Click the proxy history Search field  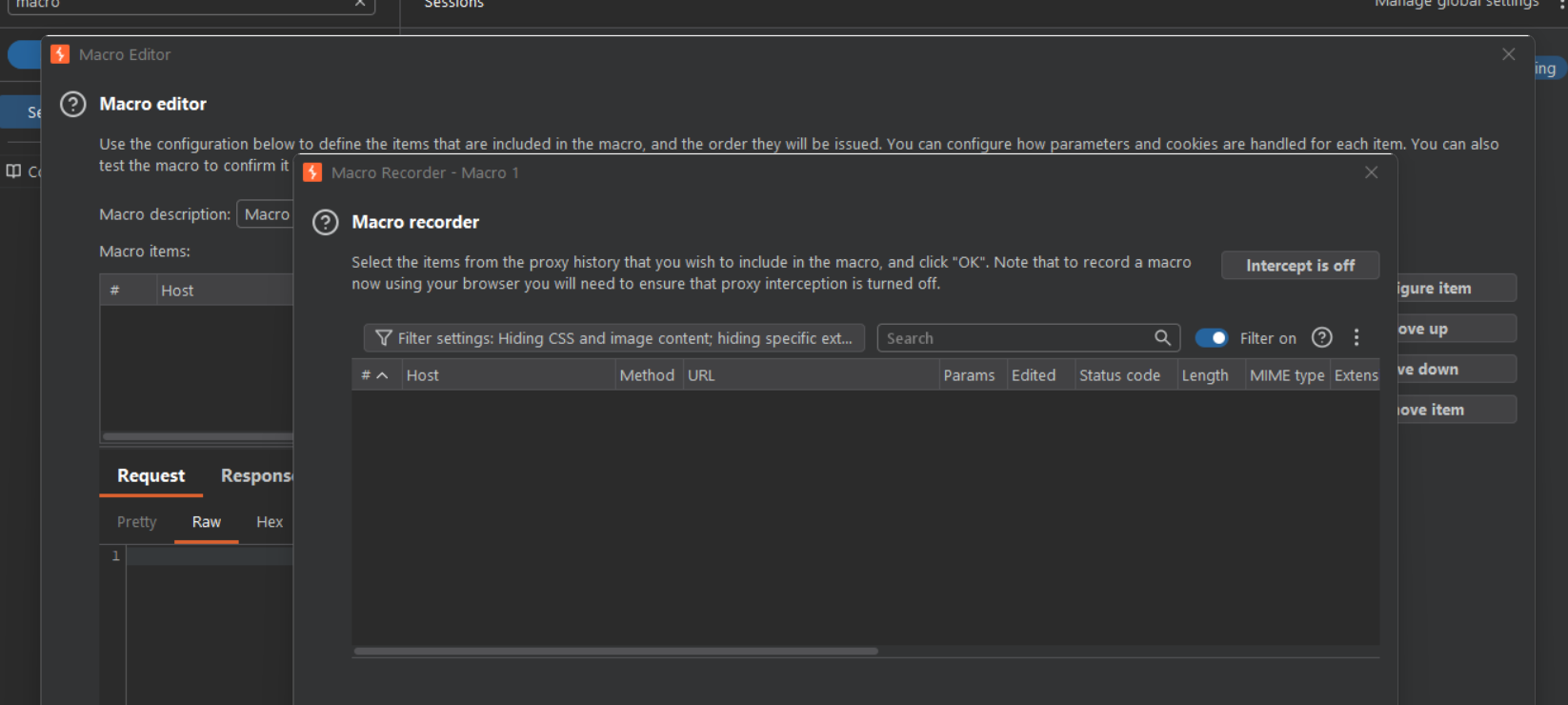(x=1029, y=338)
